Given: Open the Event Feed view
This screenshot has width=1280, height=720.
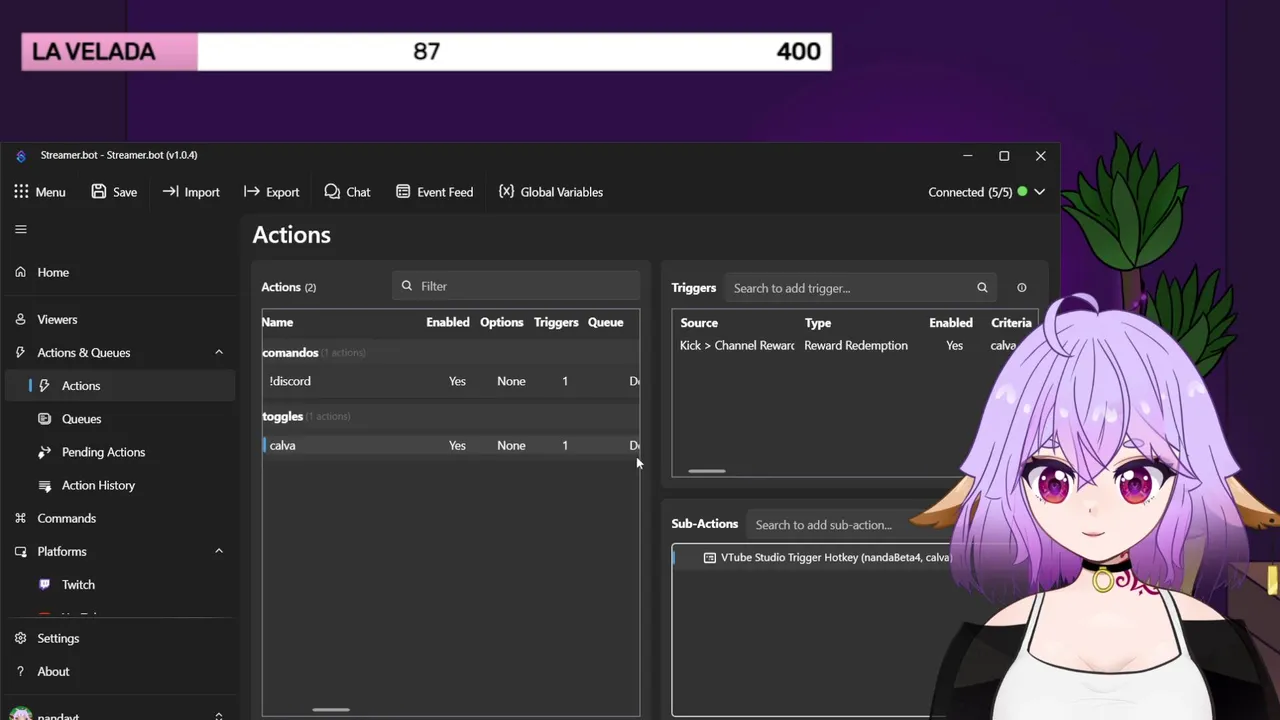Looking at the screenshot, I should (434, 192).
